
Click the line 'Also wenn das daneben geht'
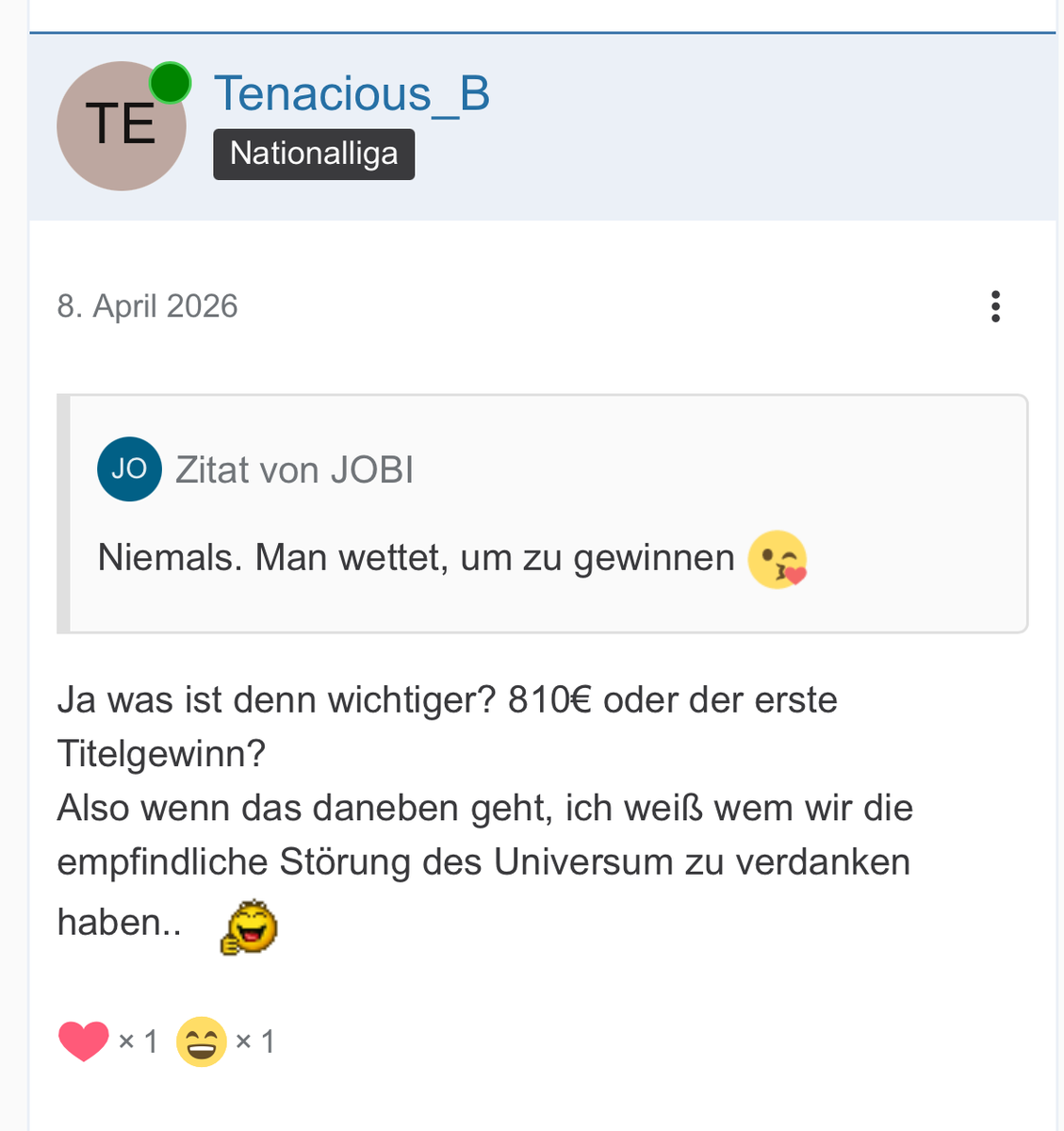(x=484, y=808)
